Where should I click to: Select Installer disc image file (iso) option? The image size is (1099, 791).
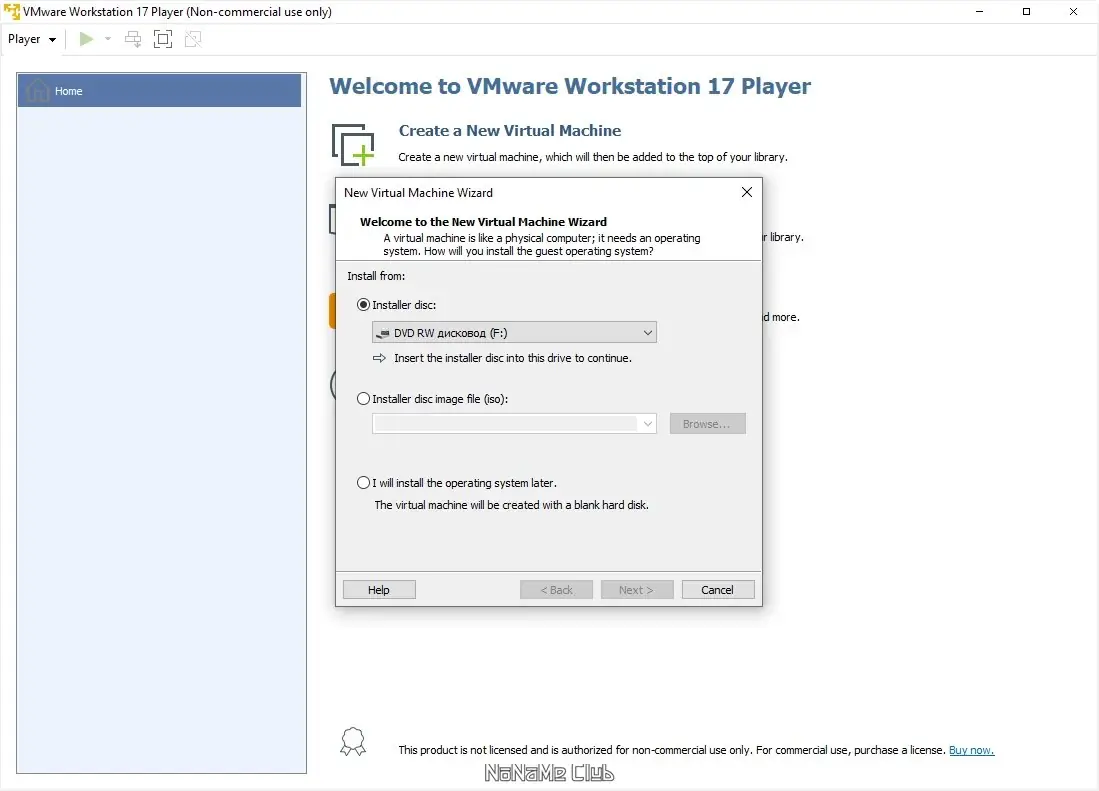363,399
